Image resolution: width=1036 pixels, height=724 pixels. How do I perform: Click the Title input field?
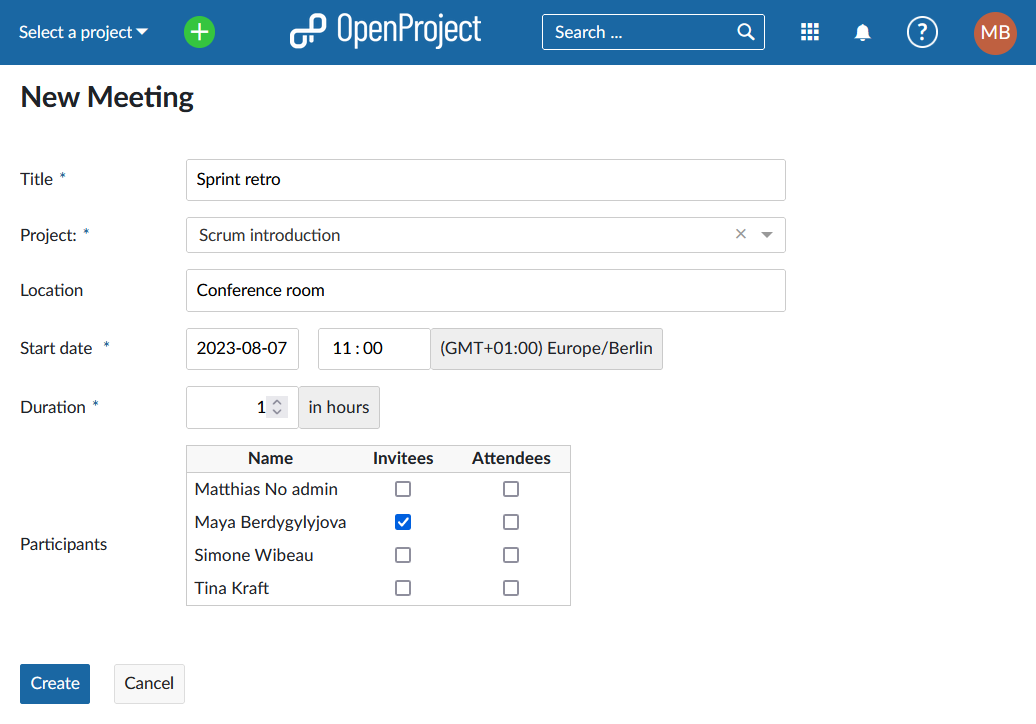coord(485,180)
